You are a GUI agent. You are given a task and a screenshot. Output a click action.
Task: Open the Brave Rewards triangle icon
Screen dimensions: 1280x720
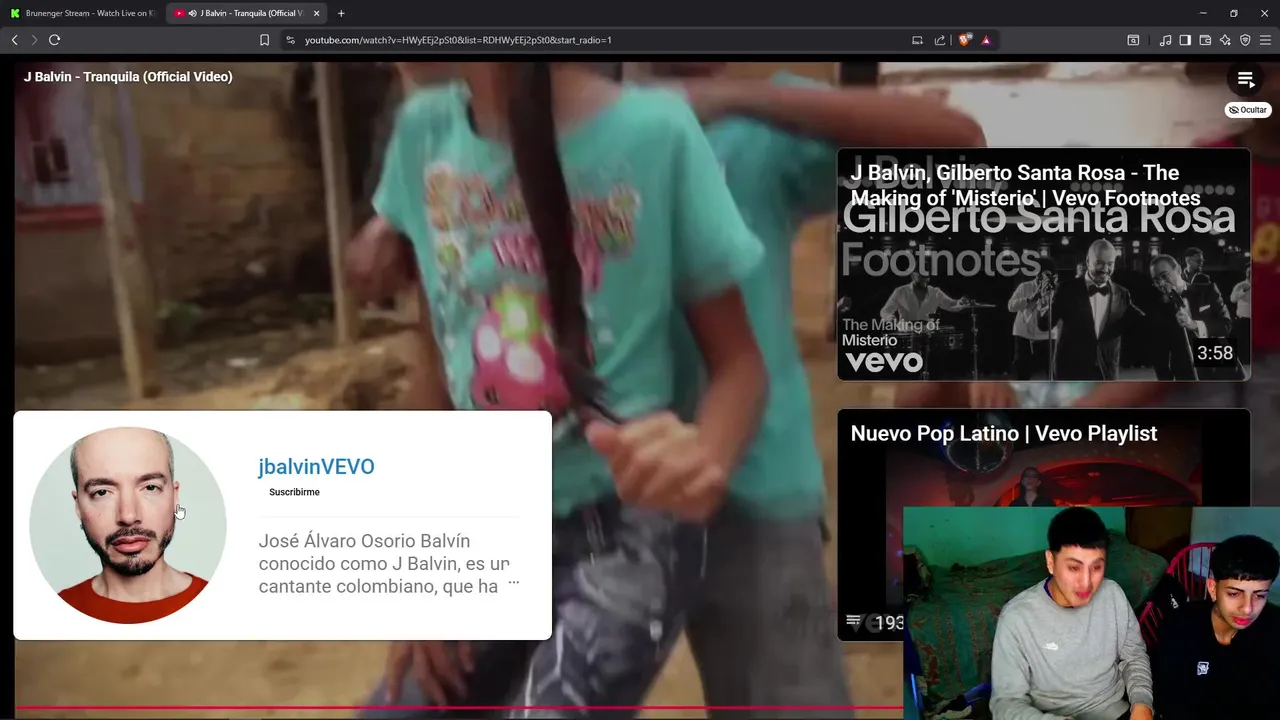click(986, 40)
